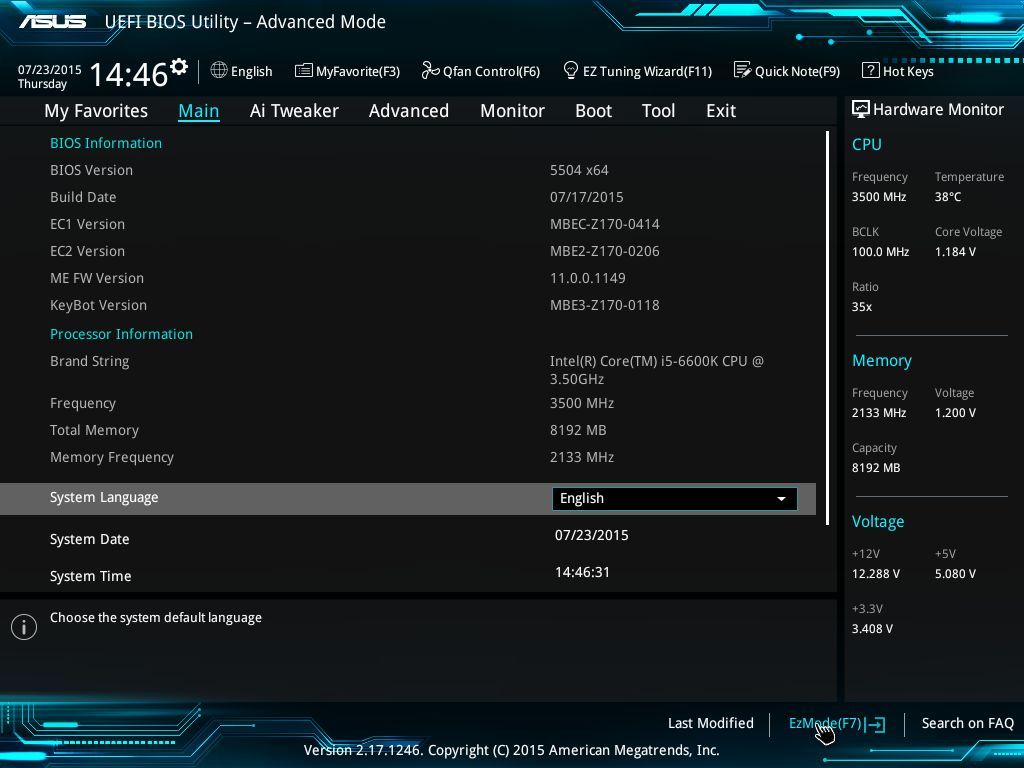Image resolution: width=1024 pixels, height=768 pixels.
Task: Click Last Modified
Action: coord(711,724)
